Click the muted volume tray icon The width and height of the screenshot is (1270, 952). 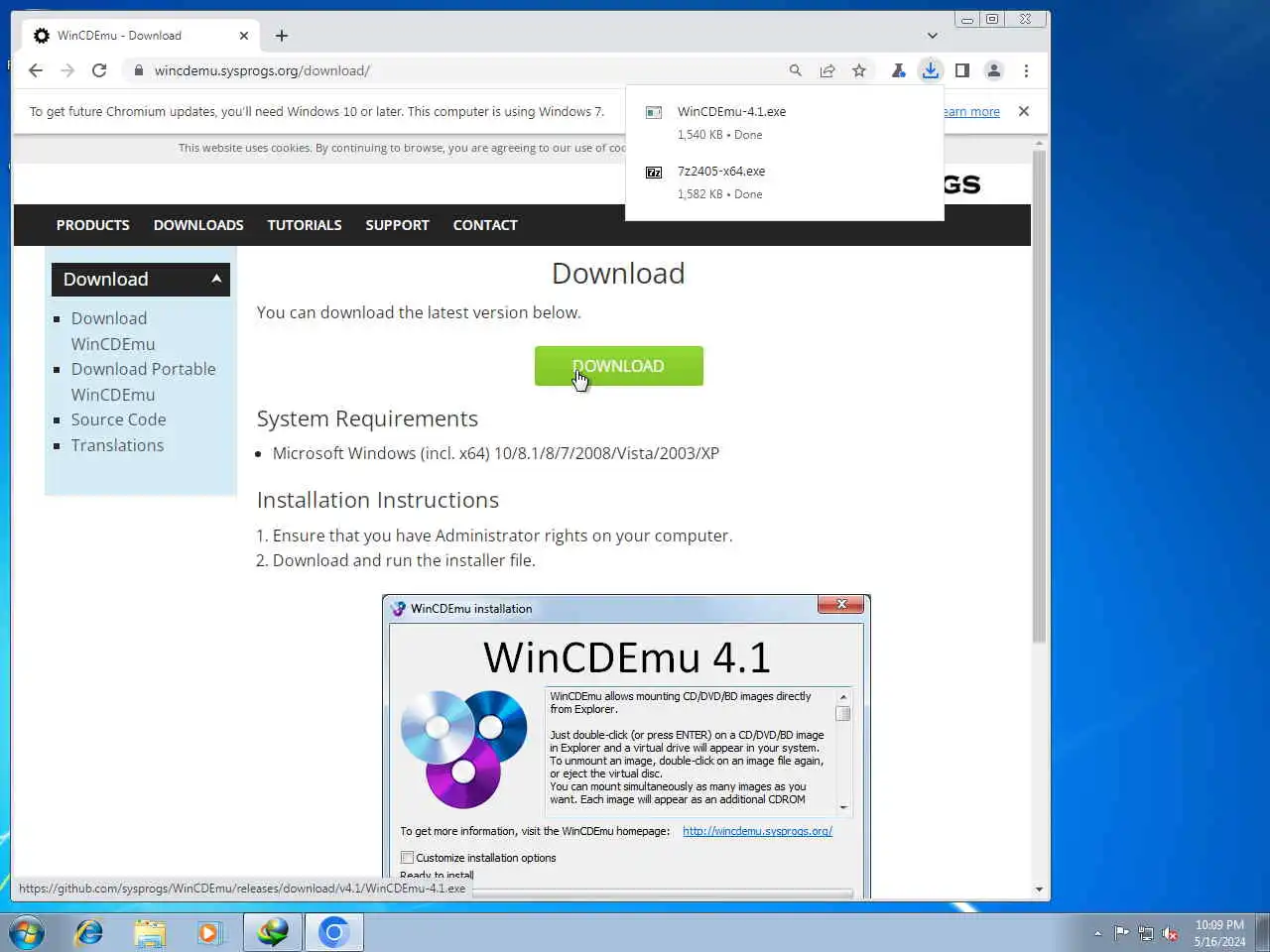[x=1171, y=933]
